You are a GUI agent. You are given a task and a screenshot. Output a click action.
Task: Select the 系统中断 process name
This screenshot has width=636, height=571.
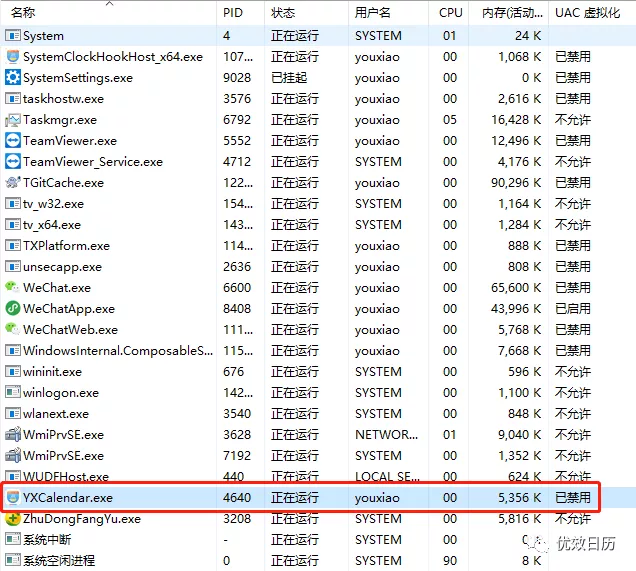click(x=47, y=539)
